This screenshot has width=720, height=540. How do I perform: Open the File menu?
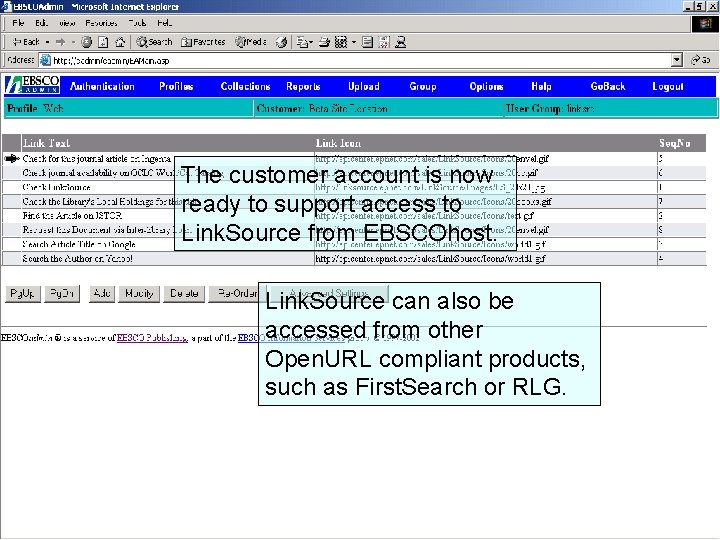18,23
